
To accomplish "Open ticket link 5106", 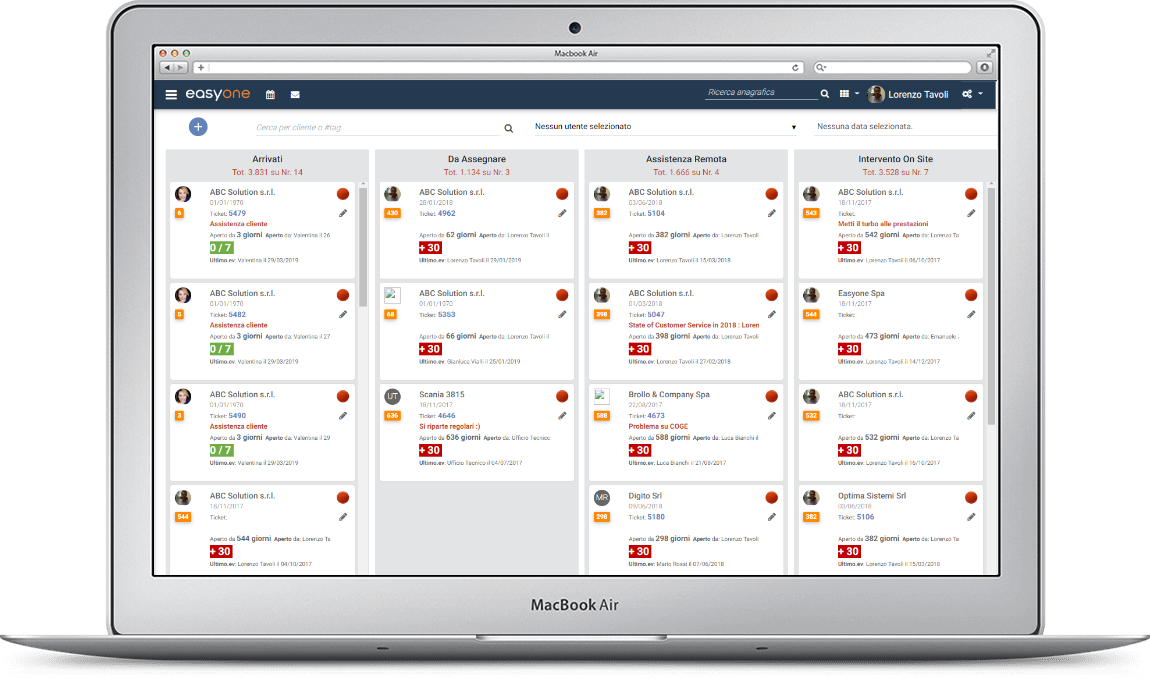I will coord(865,517).
